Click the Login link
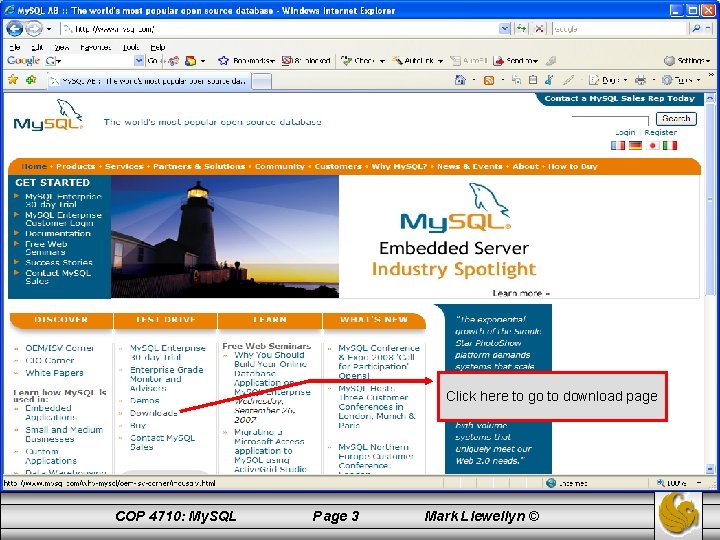The height and width of the screenshot is (540, 720). 625,132
